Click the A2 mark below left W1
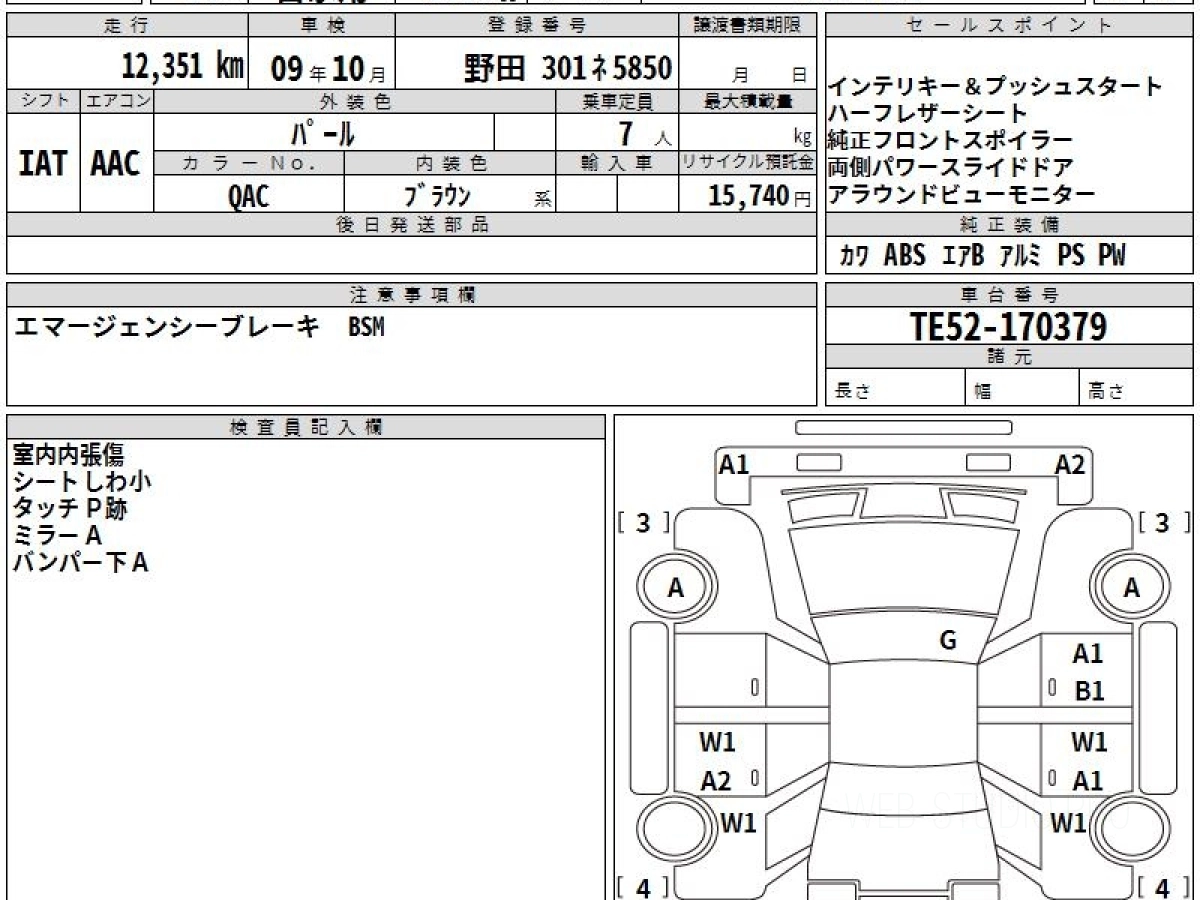This screenshot has width=1200, height=900. [716, 781]
